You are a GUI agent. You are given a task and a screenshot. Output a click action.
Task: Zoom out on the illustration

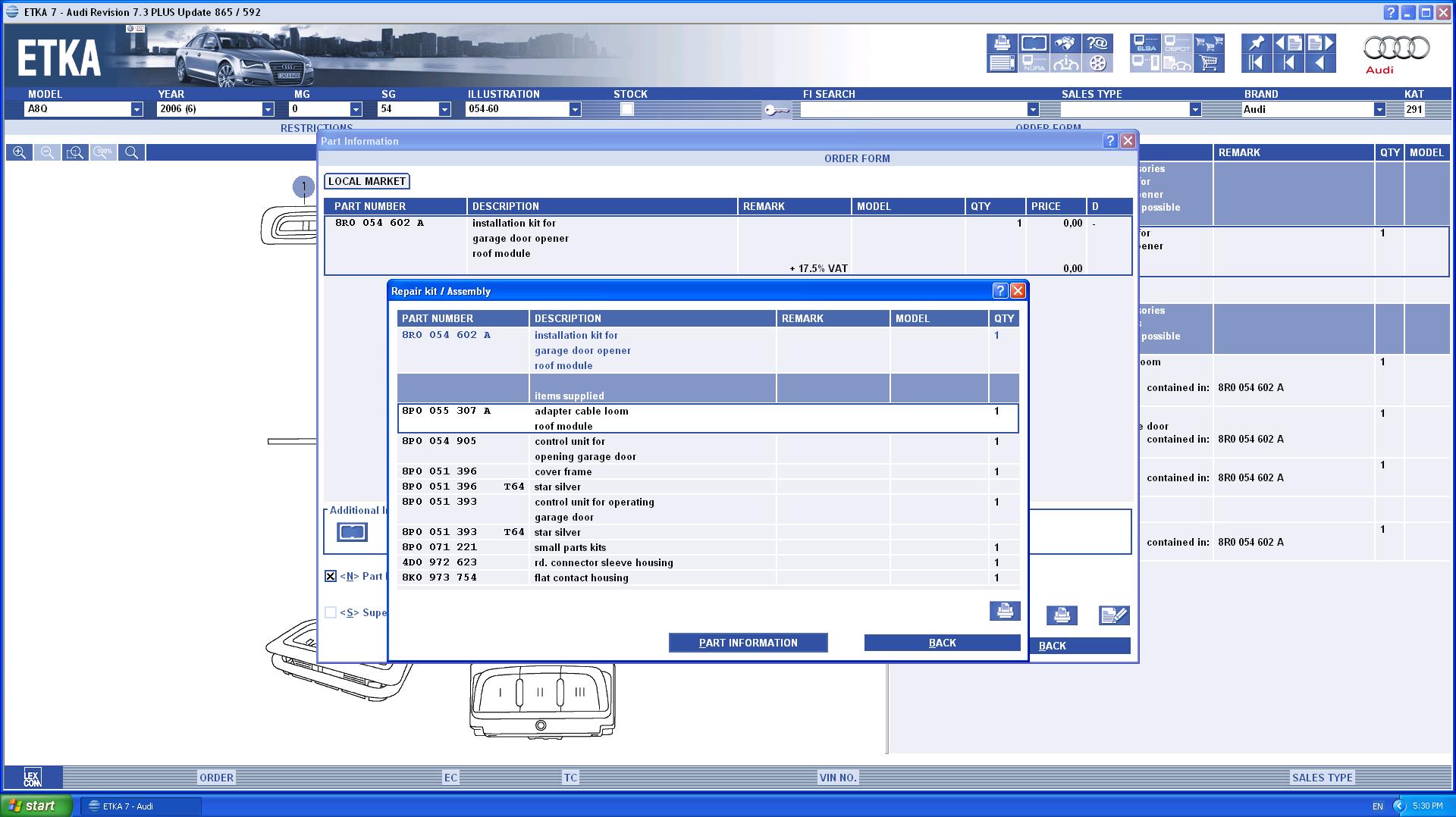[x=47, y=152]
